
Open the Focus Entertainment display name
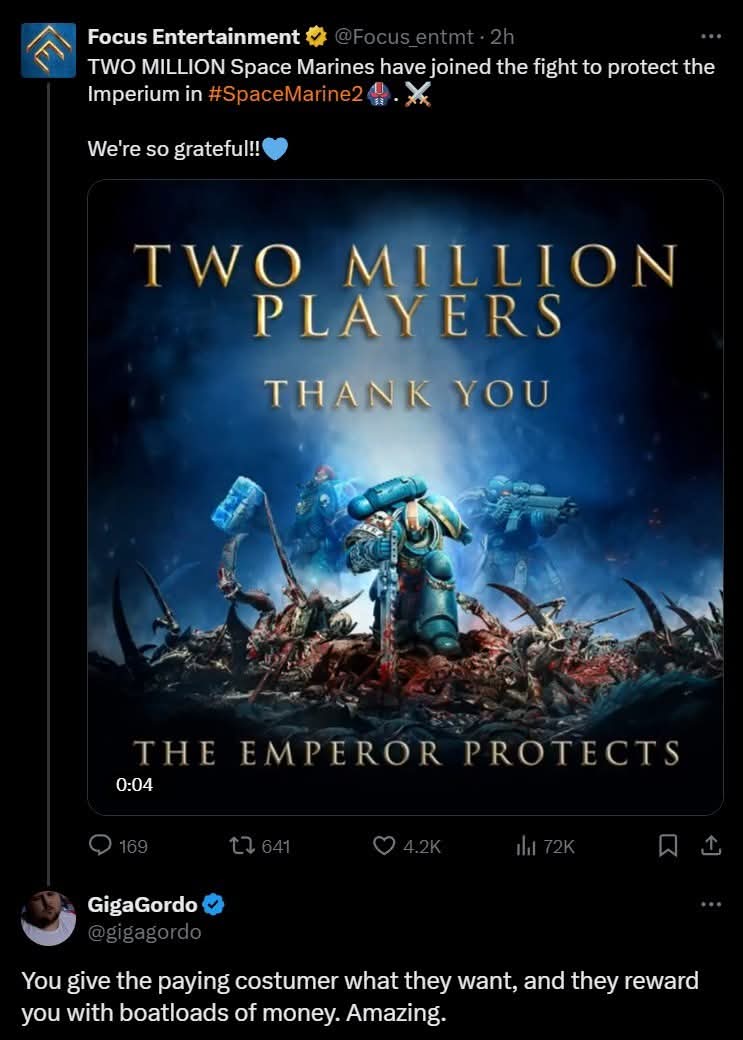coord(194,37)
